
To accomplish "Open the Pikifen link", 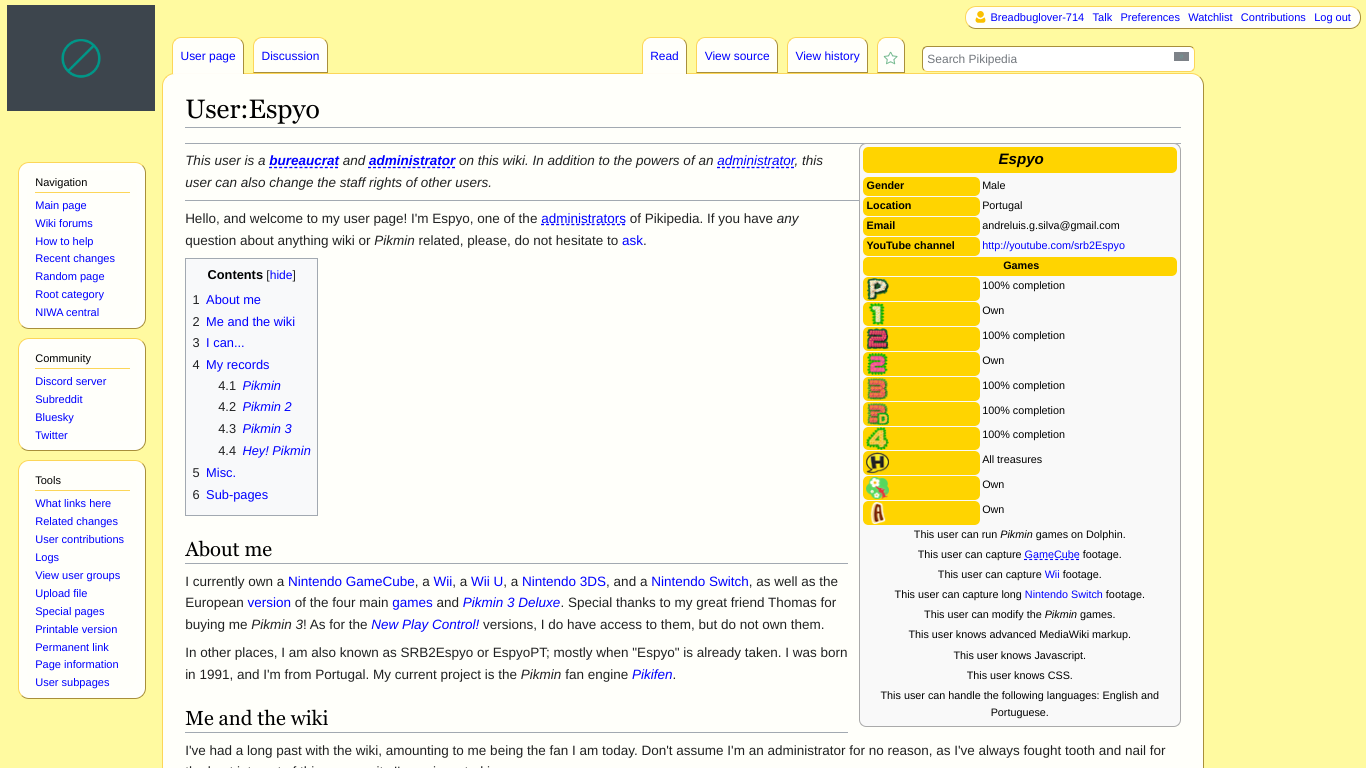I will (x=652, y=675).
